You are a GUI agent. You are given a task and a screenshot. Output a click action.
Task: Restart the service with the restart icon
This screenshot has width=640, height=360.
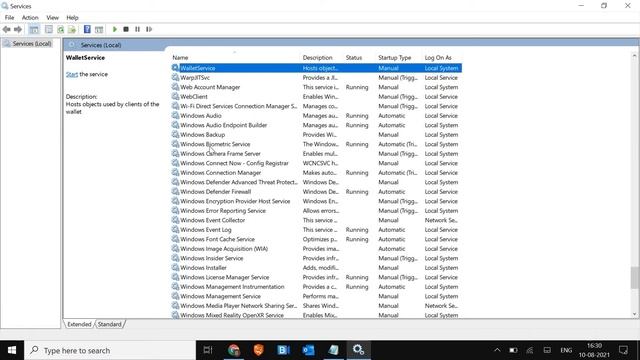pyautogui.click(x=149, y=29)
